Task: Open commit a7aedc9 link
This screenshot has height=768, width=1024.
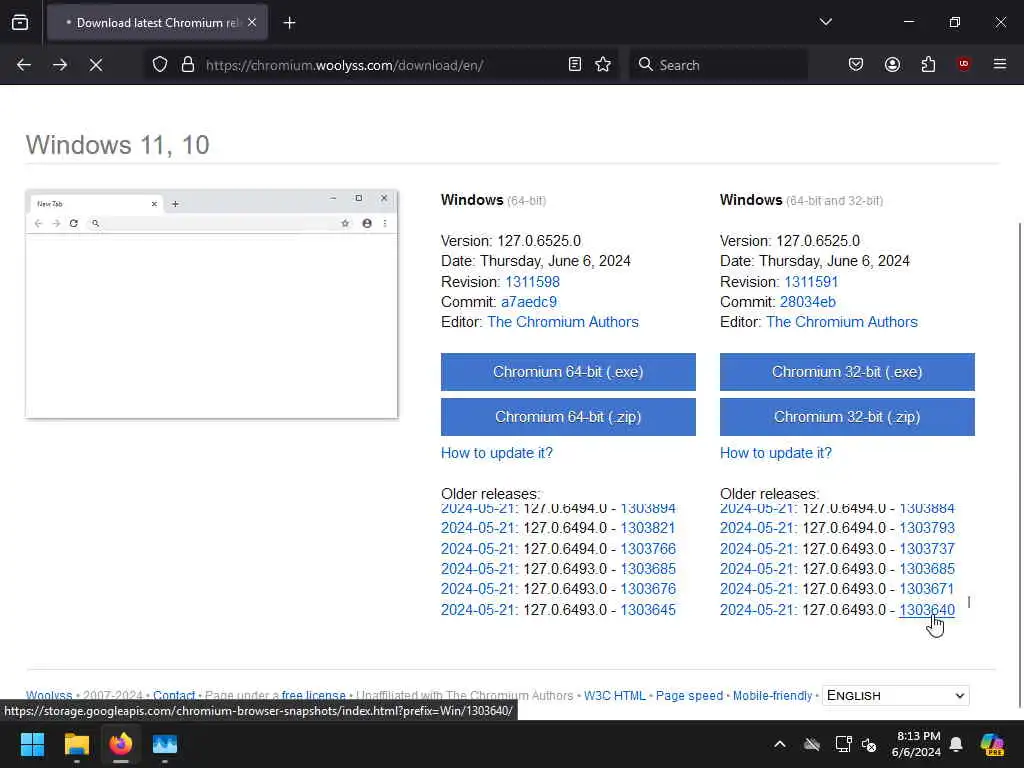Action: pyautogui.click(x=528, y=302)
